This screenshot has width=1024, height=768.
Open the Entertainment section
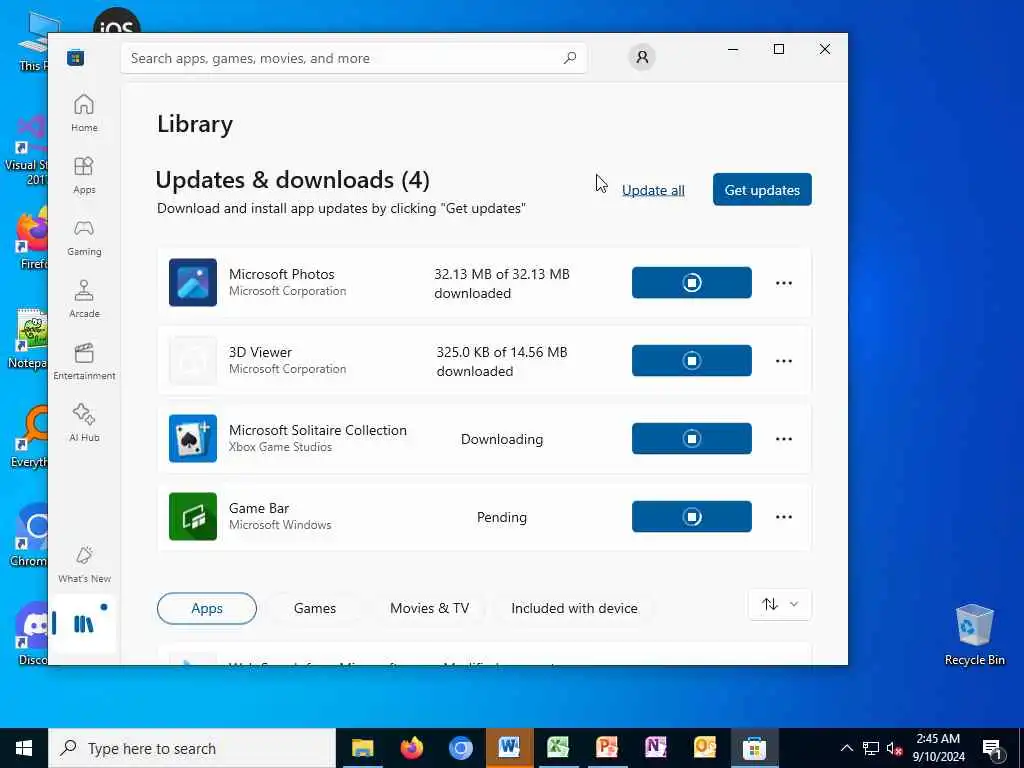pos(84,361)
